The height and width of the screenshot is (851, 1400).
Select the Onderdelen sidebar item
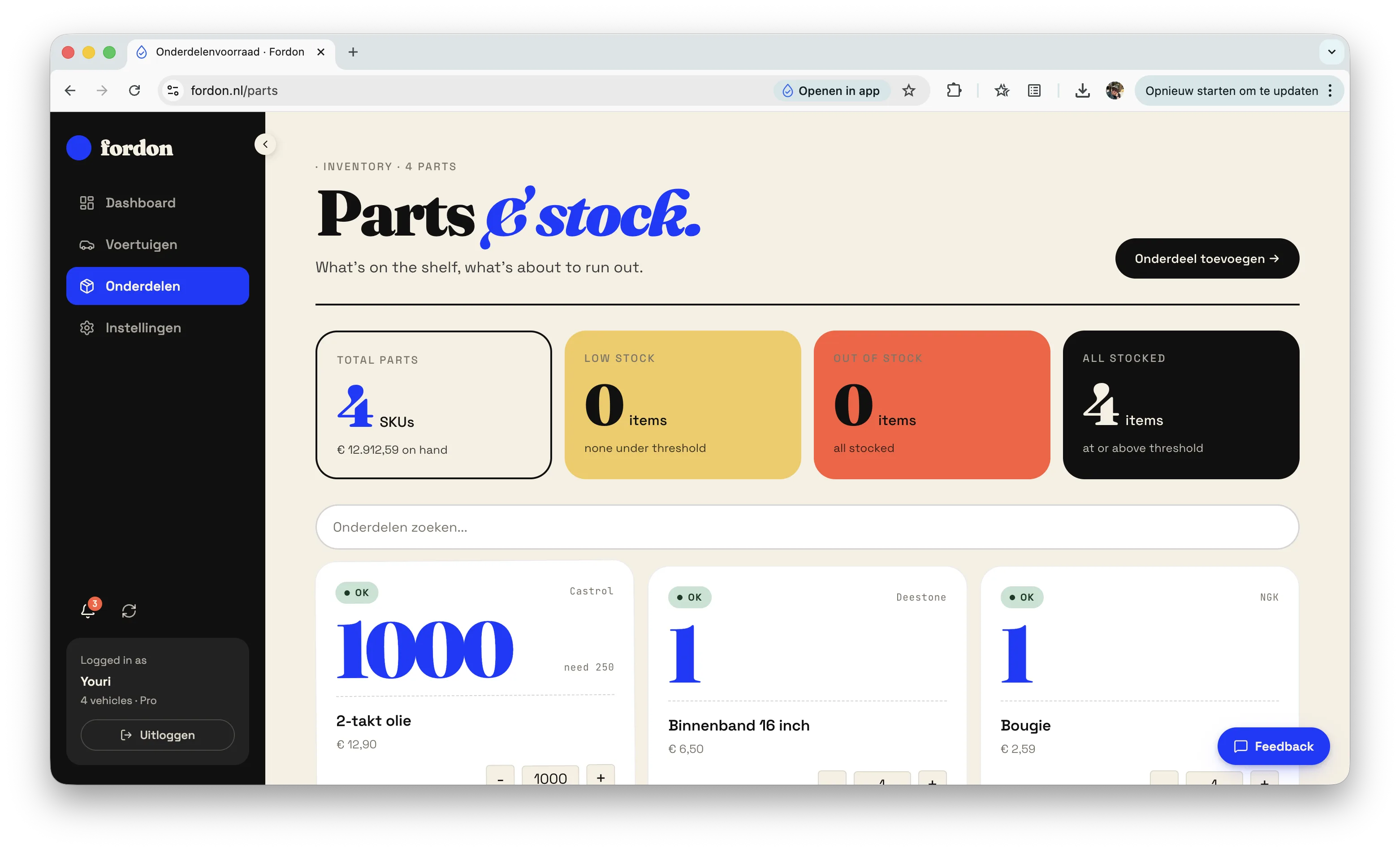(157, 286)
